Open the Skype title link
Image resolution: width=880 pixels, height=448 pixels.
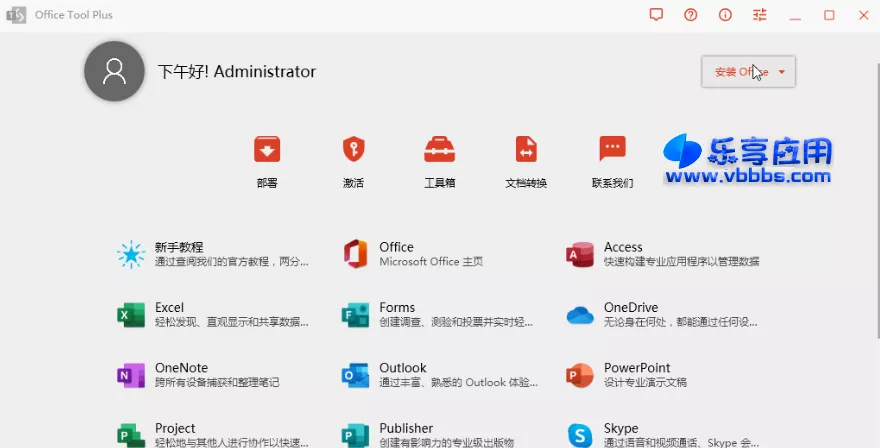[x=621, y=428]
